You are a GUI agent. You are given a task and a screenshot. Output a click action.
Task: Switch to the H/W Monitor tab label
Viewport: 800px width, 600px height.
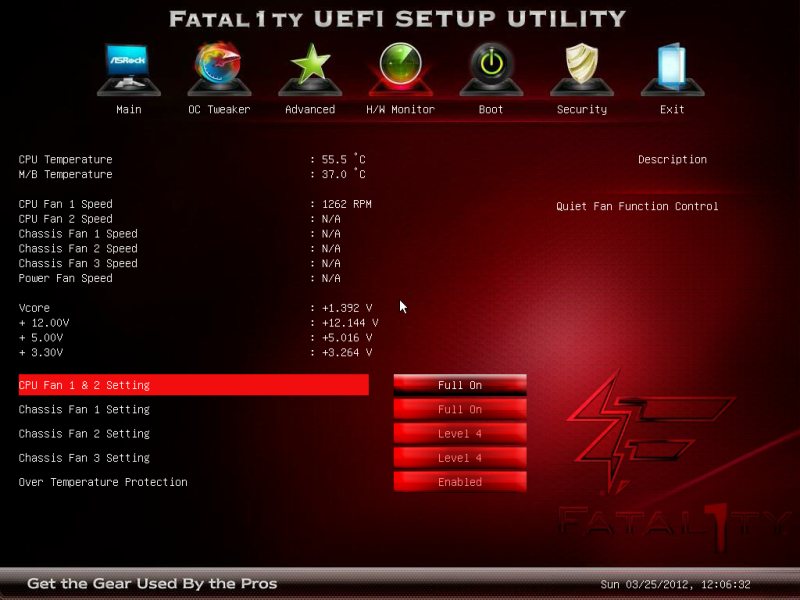click(x=401, y=109)
